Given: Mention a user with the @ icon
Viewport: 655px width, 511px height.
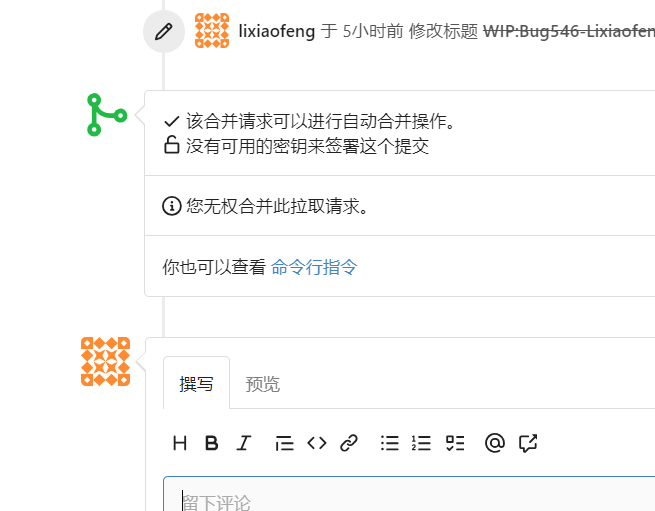Looking at the screenshot, I should click(x=494, y=443).
